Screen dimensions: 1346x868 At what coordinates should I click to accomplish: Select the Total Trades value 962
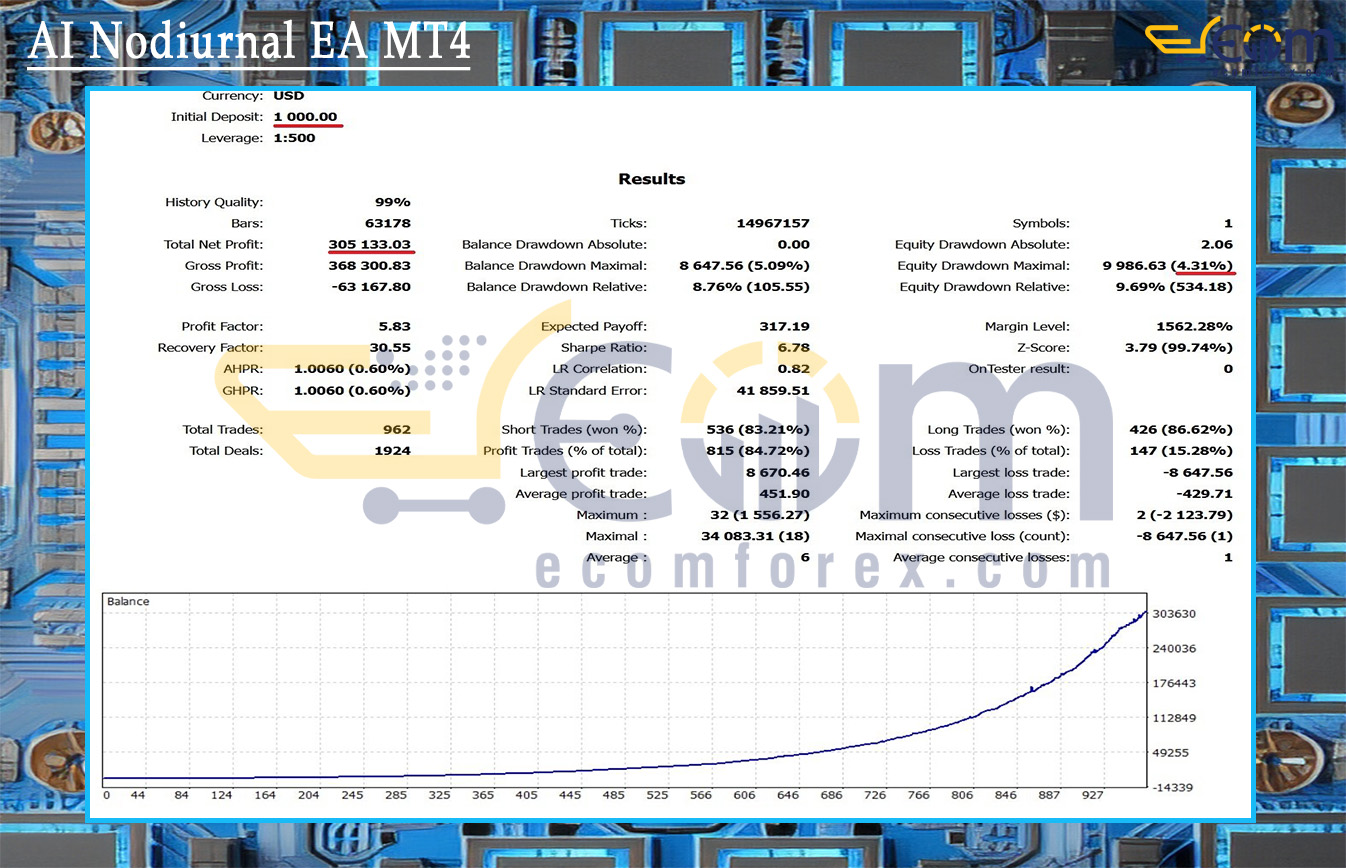point(396,429)
